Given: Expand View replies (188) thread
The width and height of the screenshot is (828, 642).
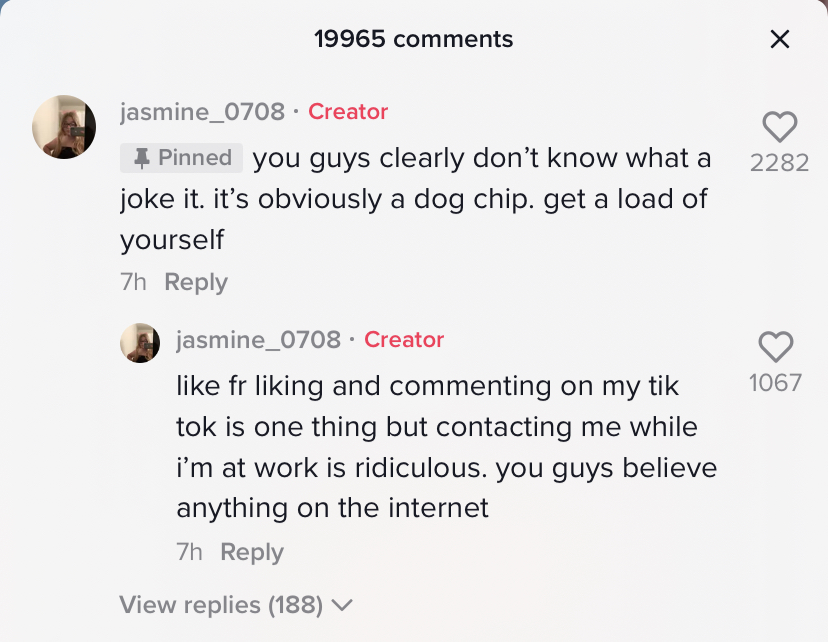Looking at the screenshot, I should [x=218, y=605].
